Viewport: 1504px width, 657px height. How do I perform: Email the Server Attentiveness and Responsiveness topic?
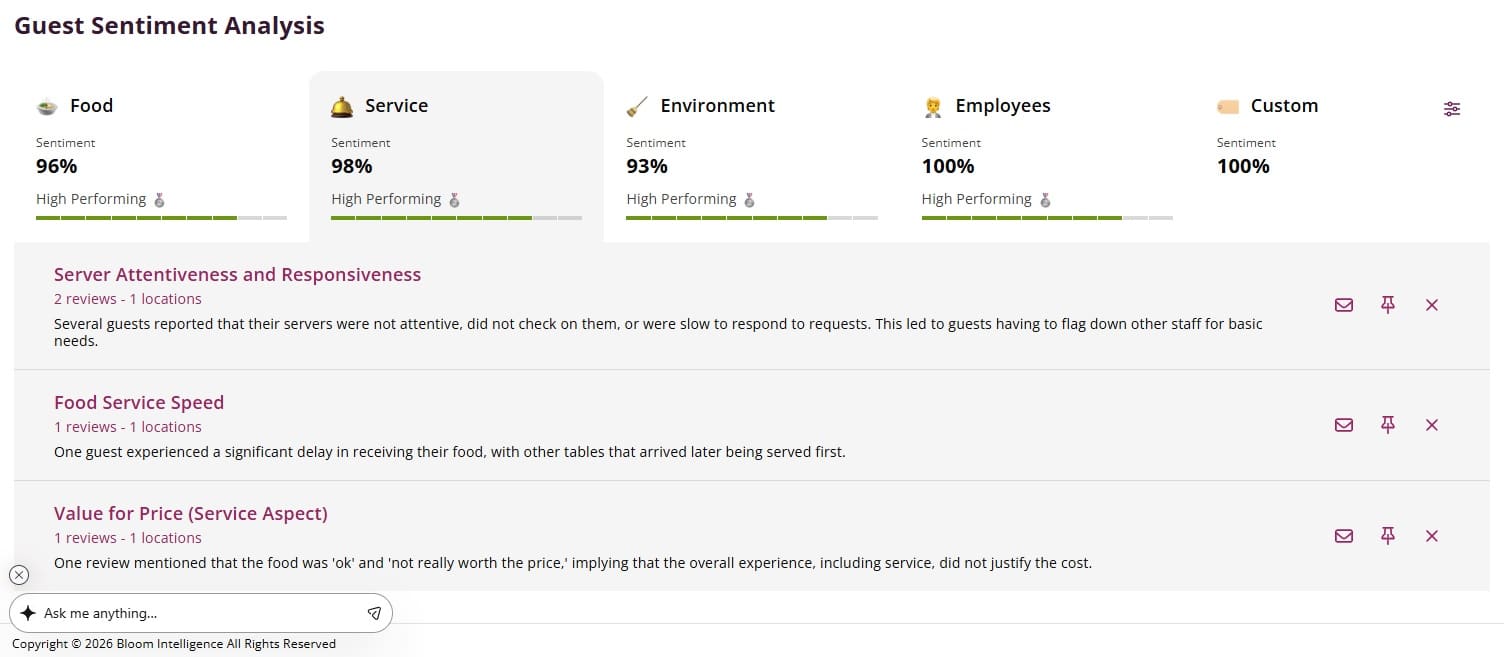click(x=1343, y=305)
